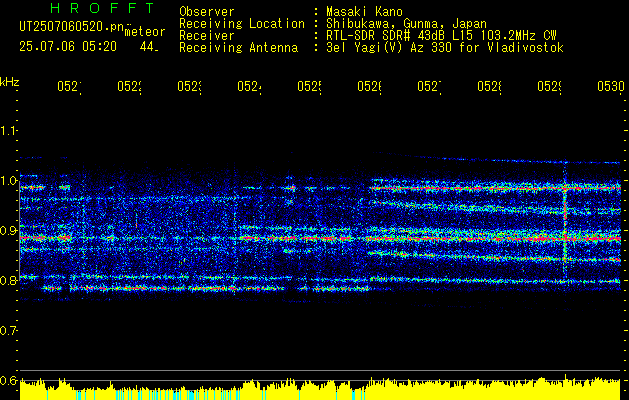
Task: Click the 0521 time axis marker
Action: 69,87
